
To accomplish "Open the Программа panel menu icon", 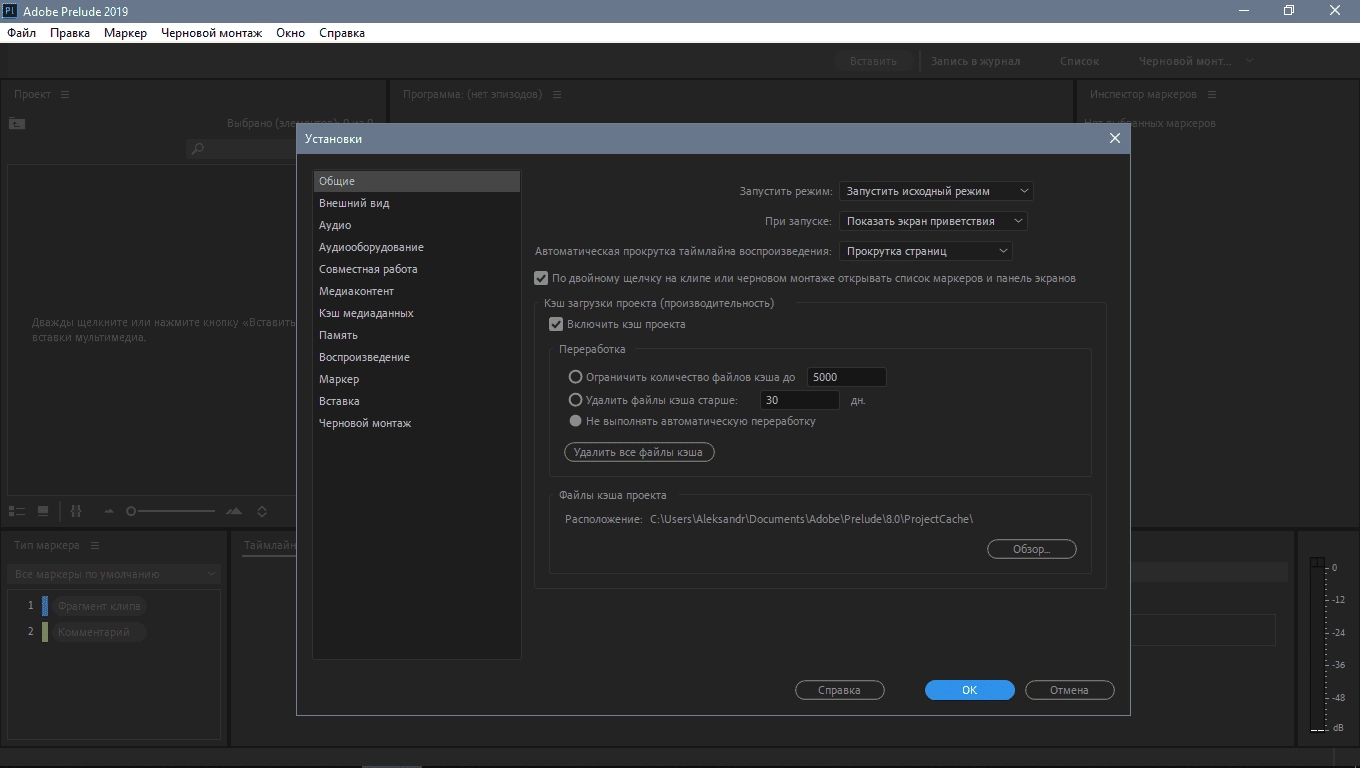I will pyautogui.click(x=557, y=94).
